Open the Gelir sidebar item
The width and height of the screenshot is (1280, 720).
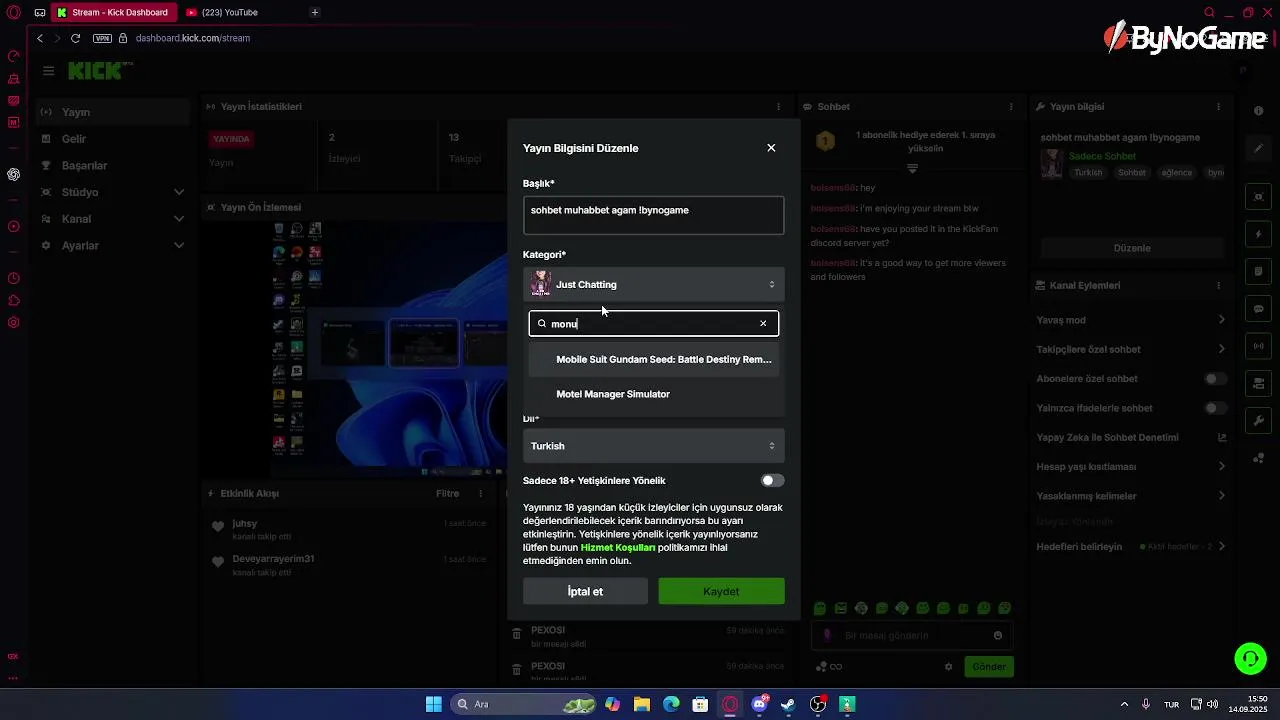[x=112, y=139]
